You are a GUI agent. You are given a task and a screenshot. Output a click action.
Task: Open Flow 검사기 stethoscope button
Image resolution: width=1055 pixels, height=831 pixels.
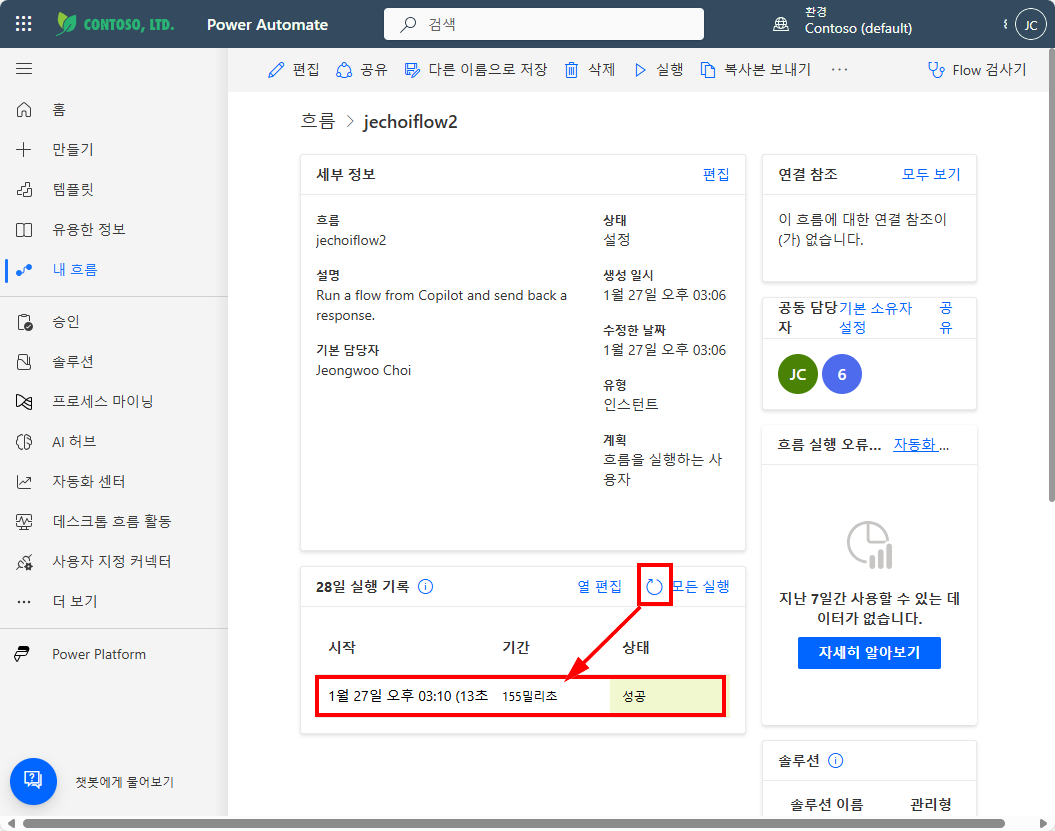977,69
